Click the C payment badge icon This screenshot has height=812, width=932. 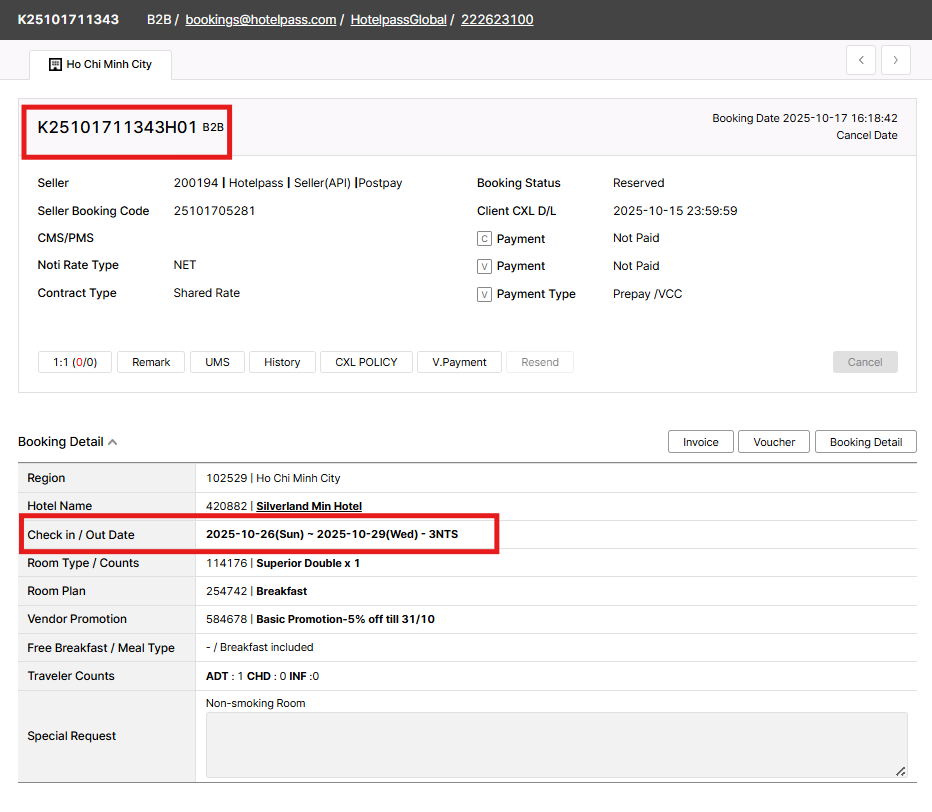click(484, 239)
